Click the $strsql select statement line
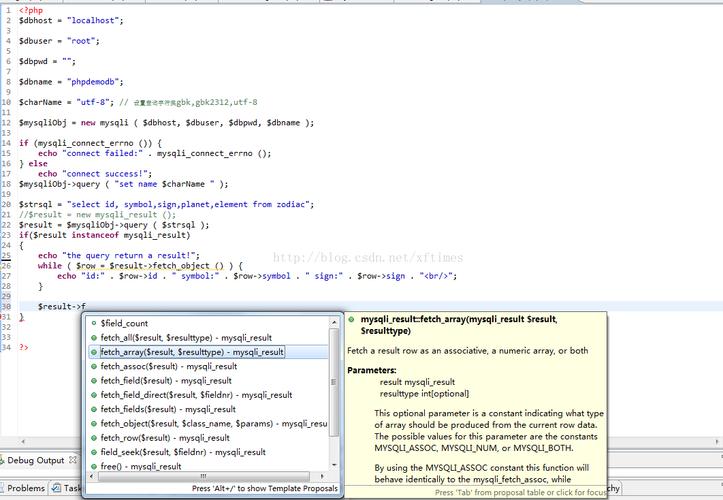 pos(166,204)
